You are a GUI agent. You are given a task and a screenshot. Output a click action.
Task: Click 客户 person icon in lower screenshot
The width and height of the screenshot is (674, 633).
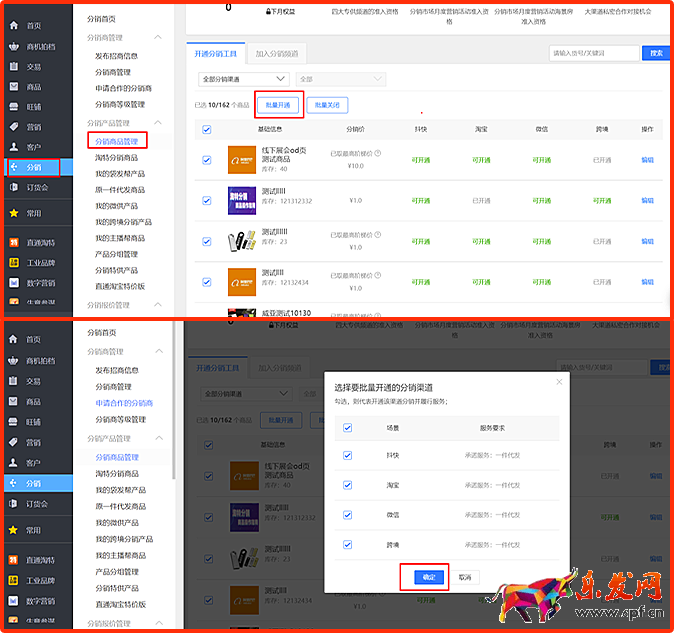tap(13, 462)
